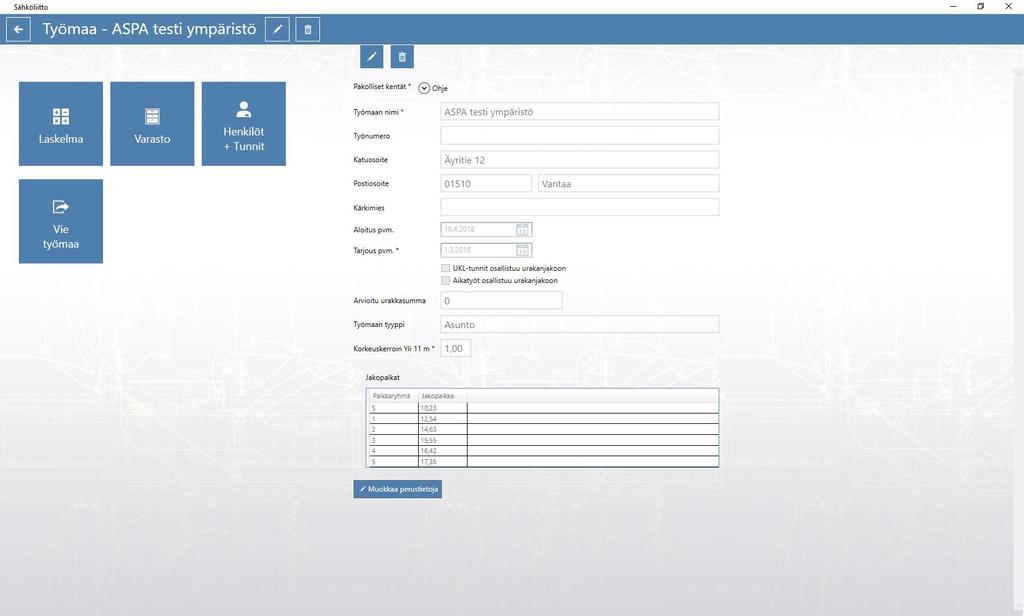Screen dimensions: 1024x616
Task: Expand the Ohje help section
Action: point(424,88)
